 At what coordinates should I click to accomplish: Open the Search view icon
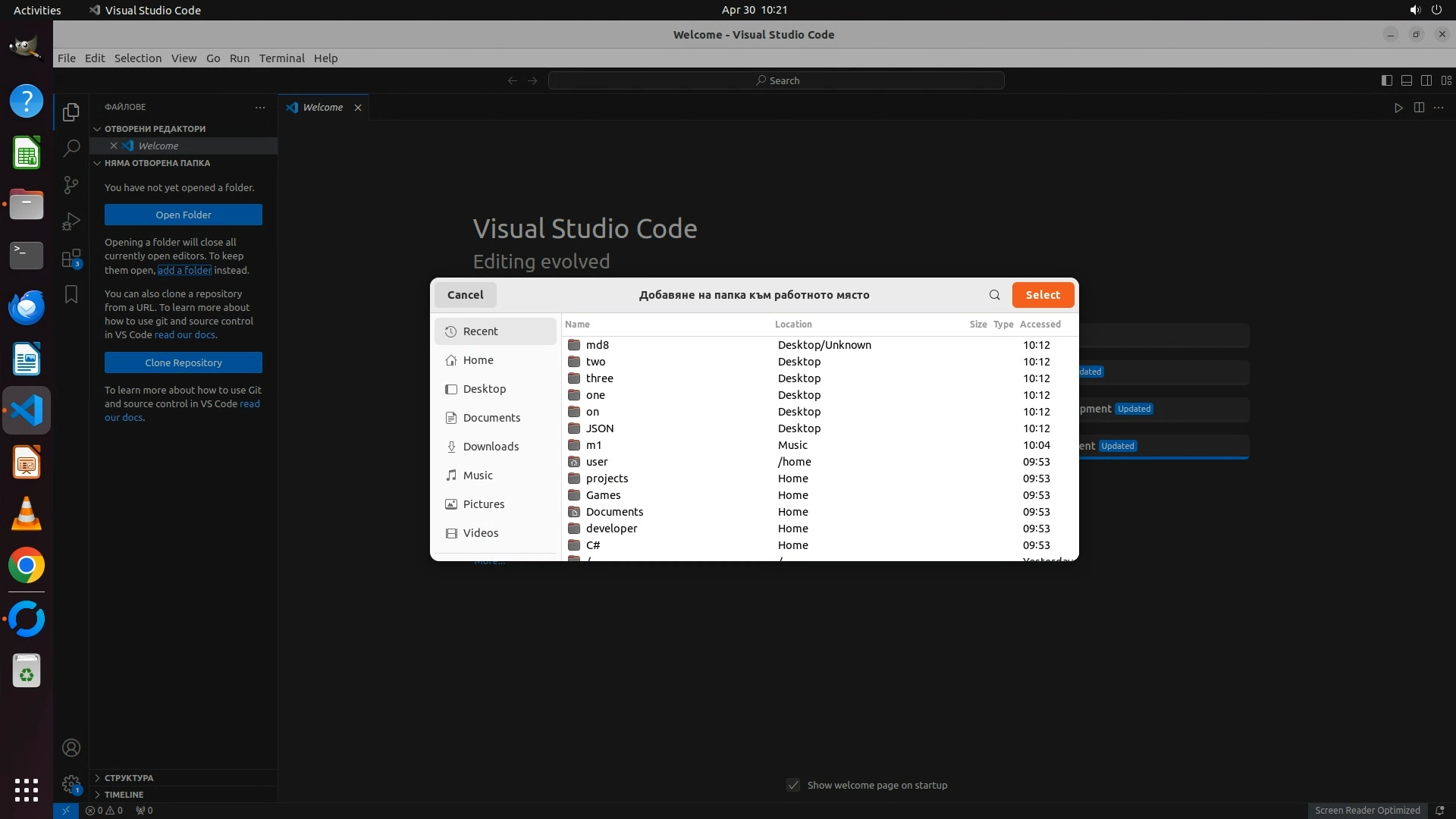(71, 148)
